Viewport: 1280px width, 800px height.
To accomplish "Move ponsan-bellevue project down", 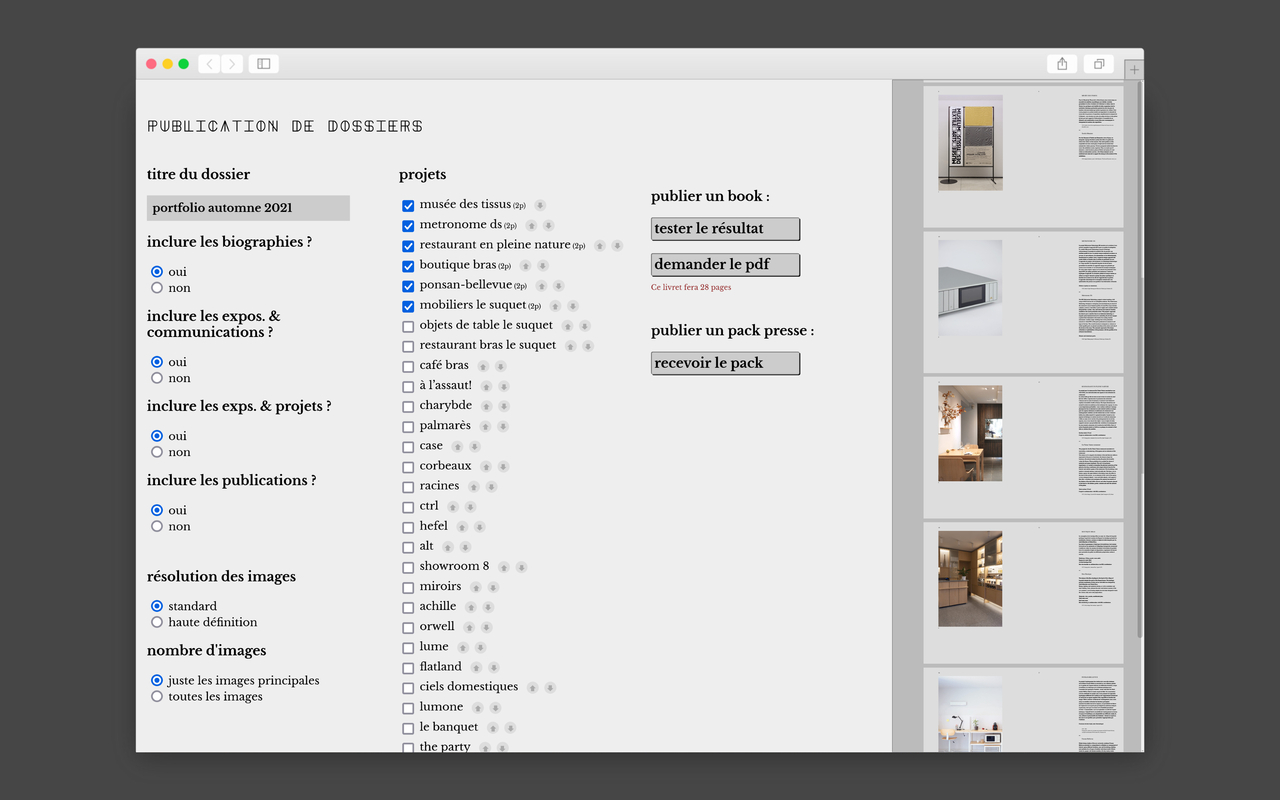I will (x=558, y=286).
